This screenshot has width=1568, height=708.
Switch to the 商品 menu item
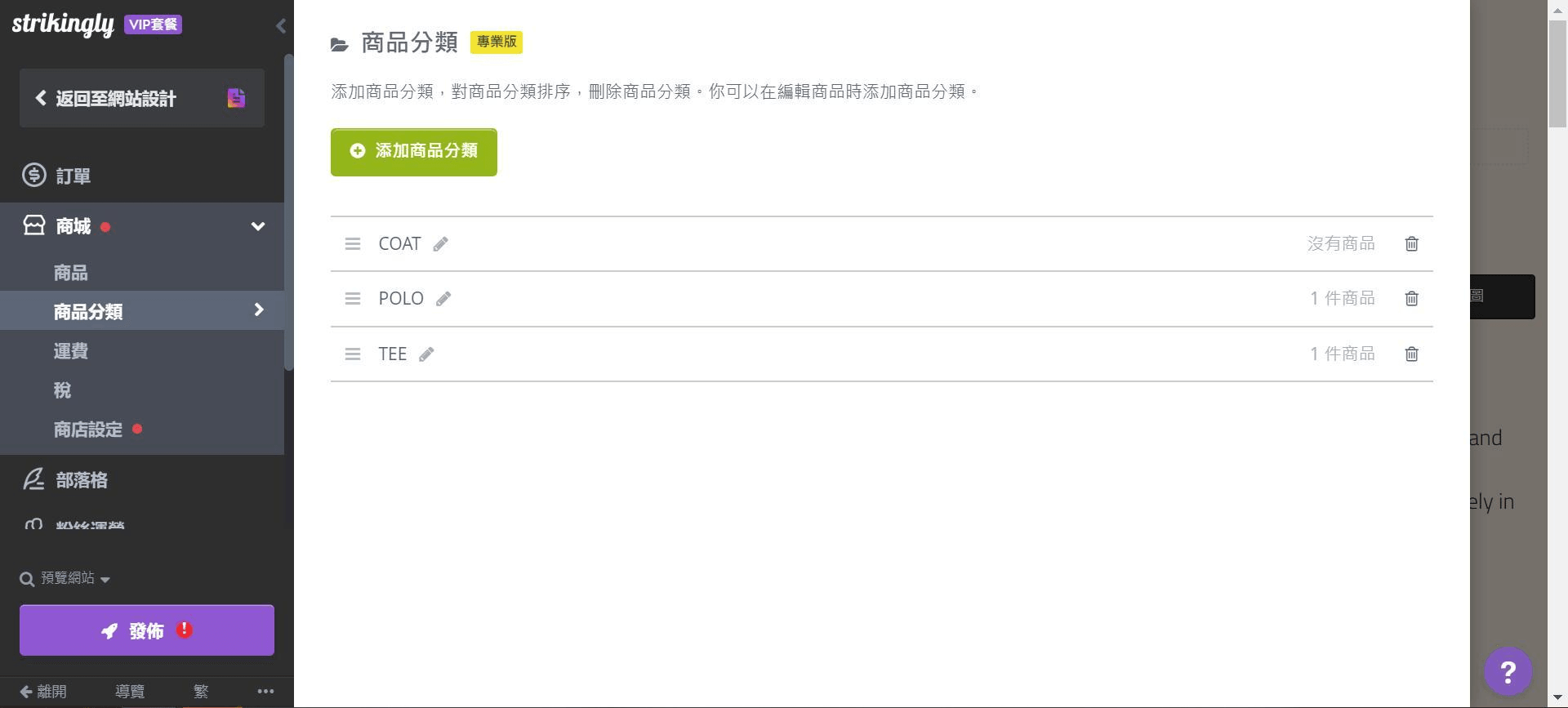(x=70, y=272)
